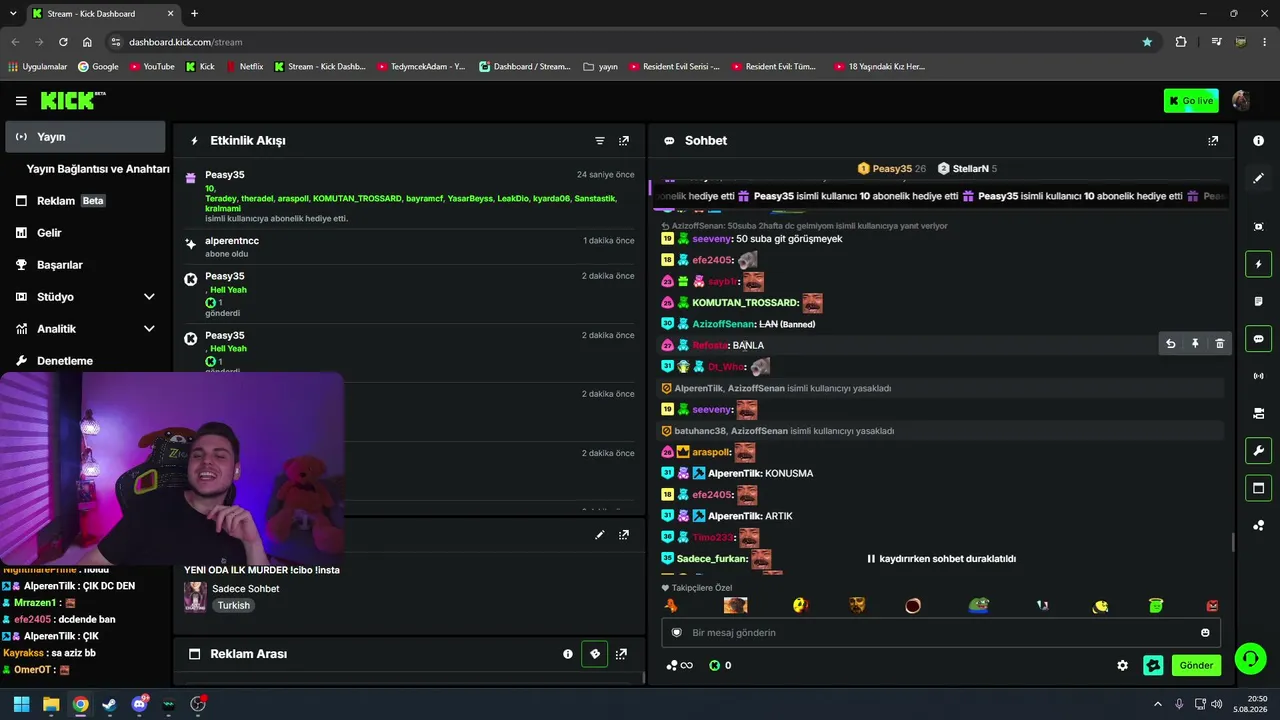The width and height of the screenshot is (1280, 720).
Task: Bookmark star icon in address bar
Action: 1147,42
